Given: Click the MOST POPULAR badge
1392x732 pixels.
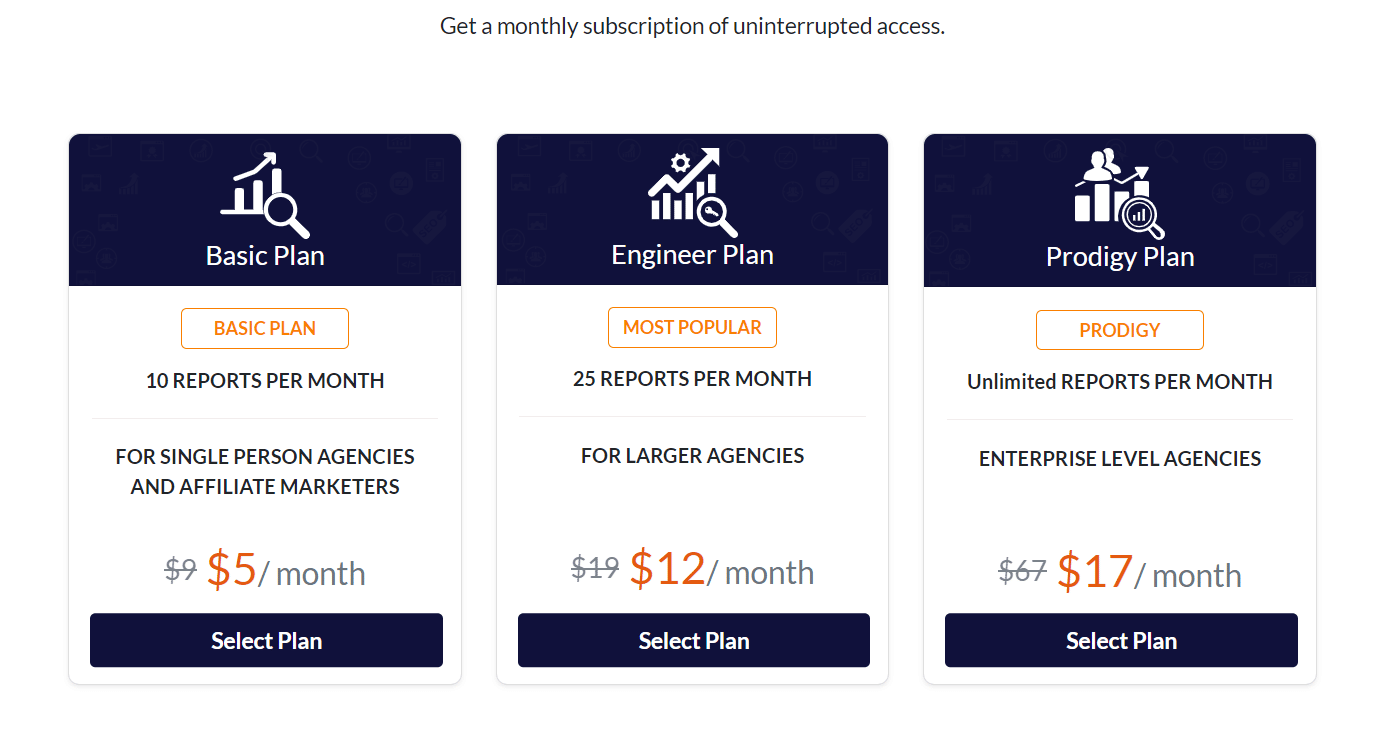Looking at the screenshot, I should (692, 327).
